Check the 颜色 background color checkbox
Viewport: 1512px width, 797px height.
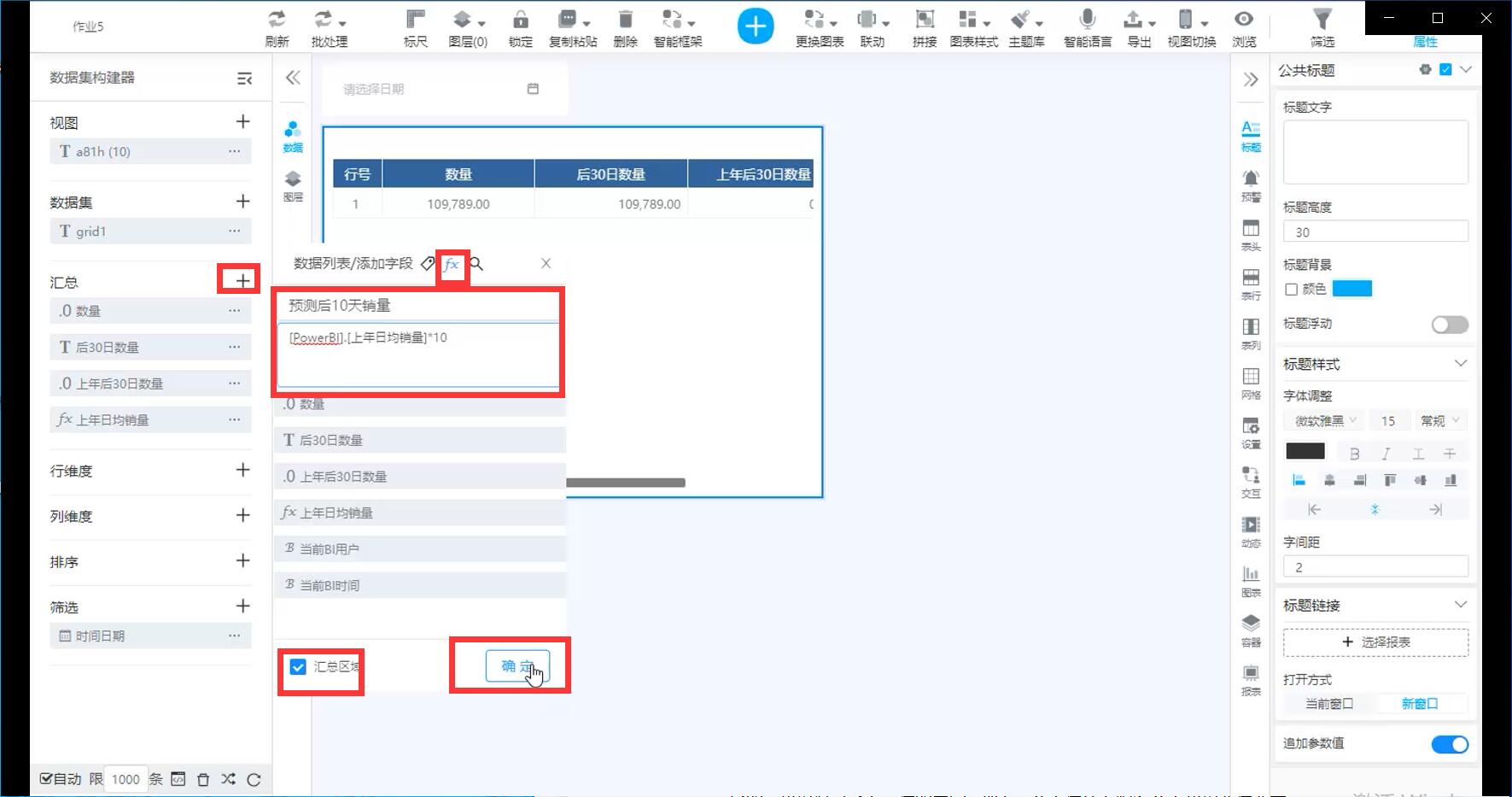1291,290
